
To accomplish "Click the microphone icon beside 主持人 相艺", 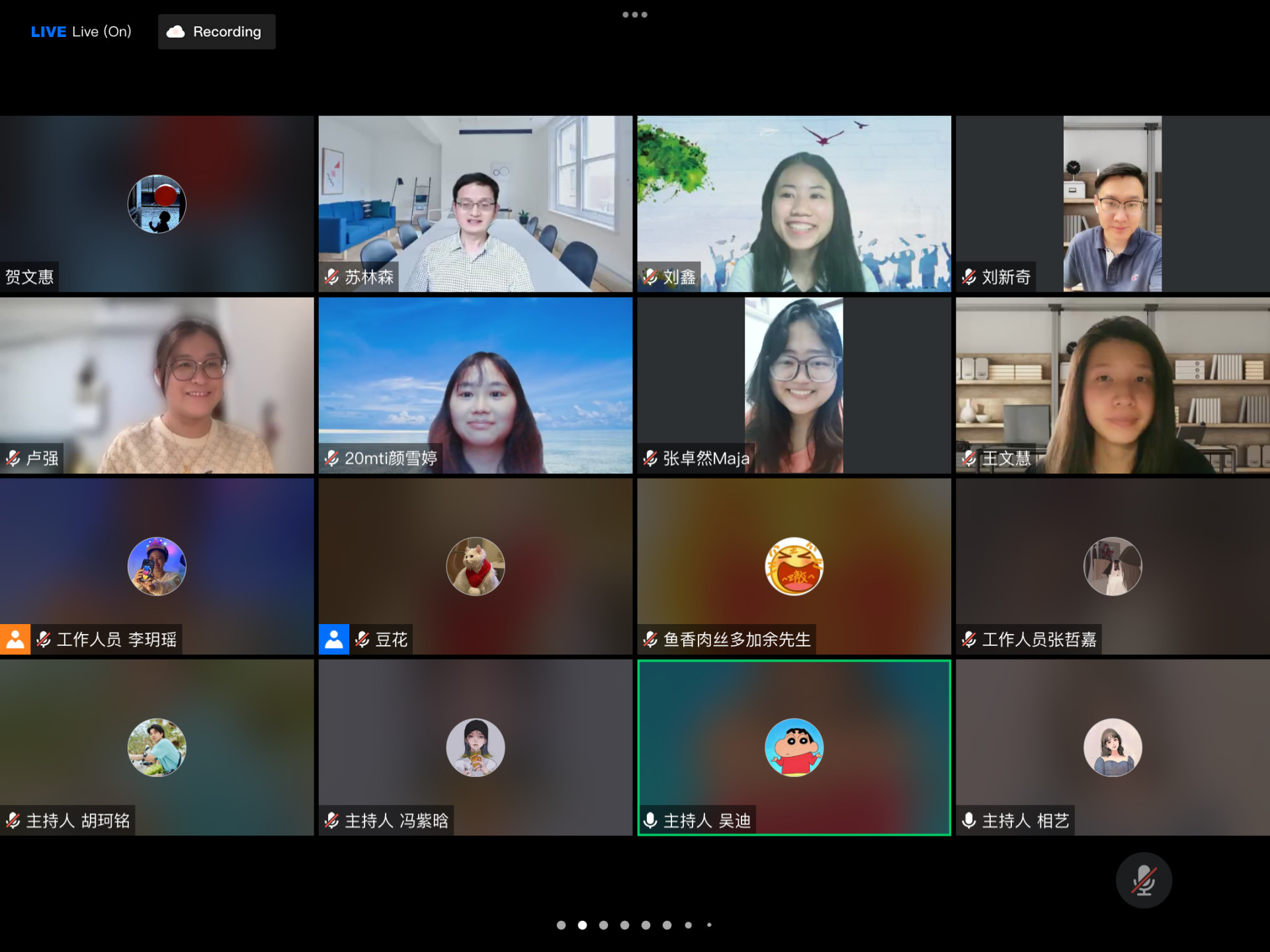I will tap(969, 820).
